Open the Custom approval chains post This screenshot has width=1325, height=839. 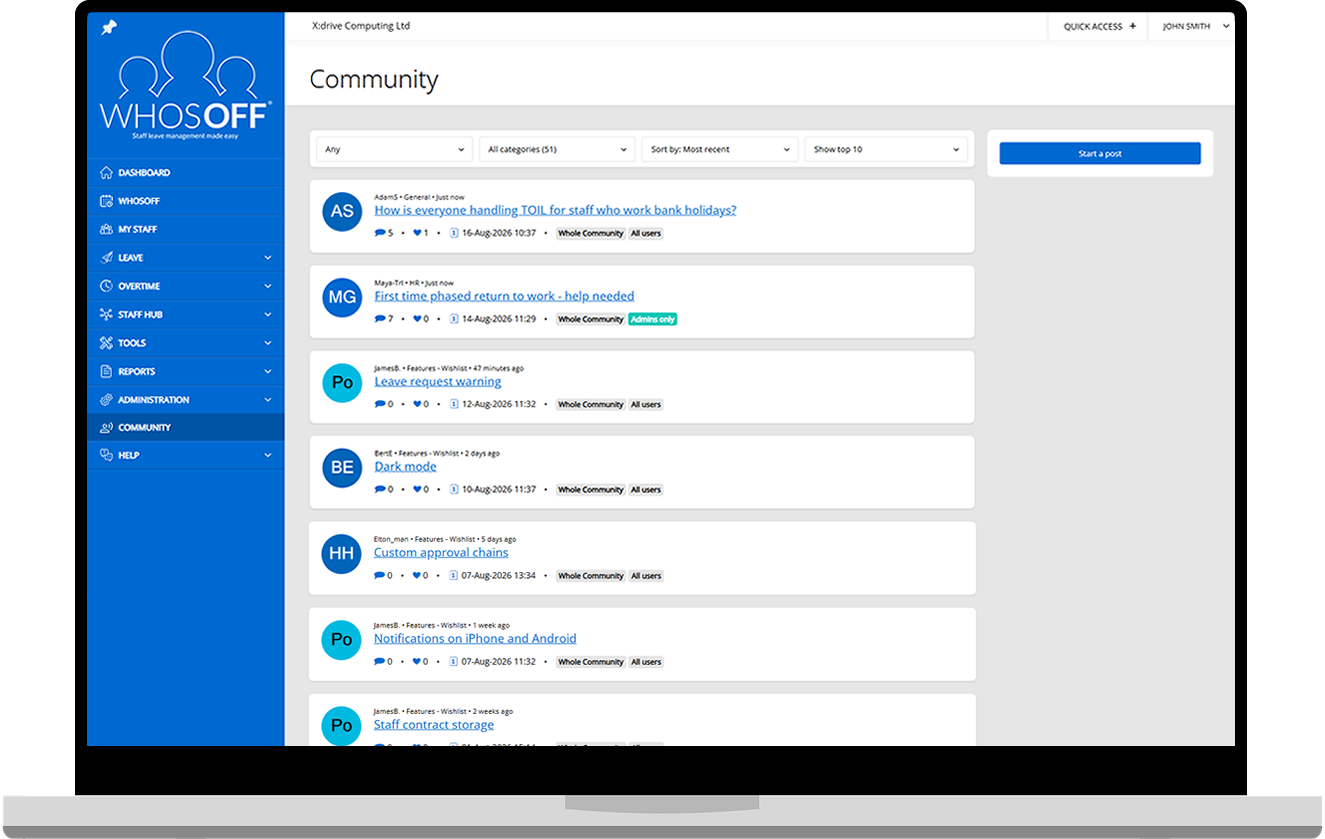(x=441, y=553)
